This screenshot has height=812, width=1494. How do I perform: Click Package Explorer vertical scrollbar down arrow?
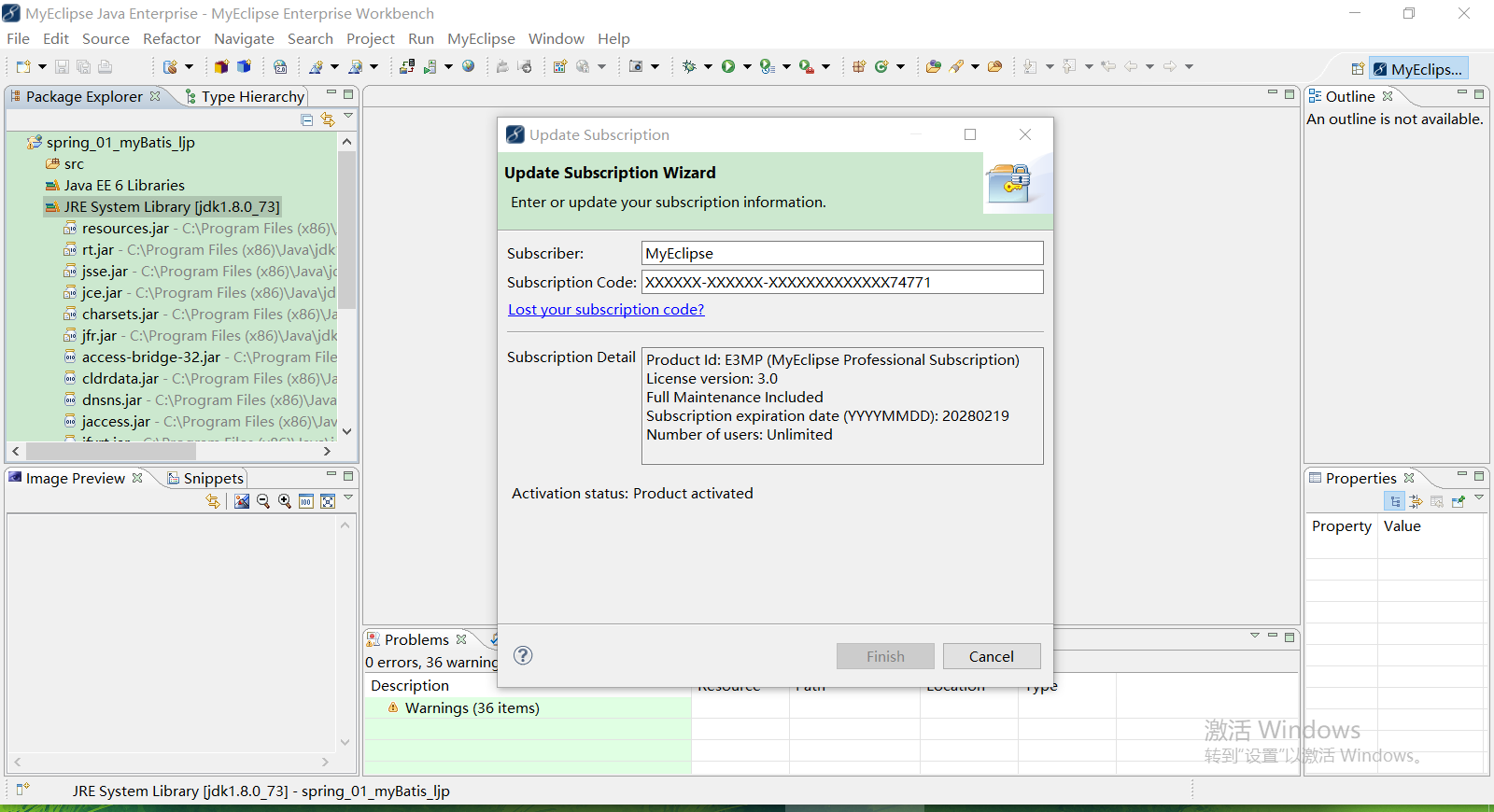click(347, 431)
